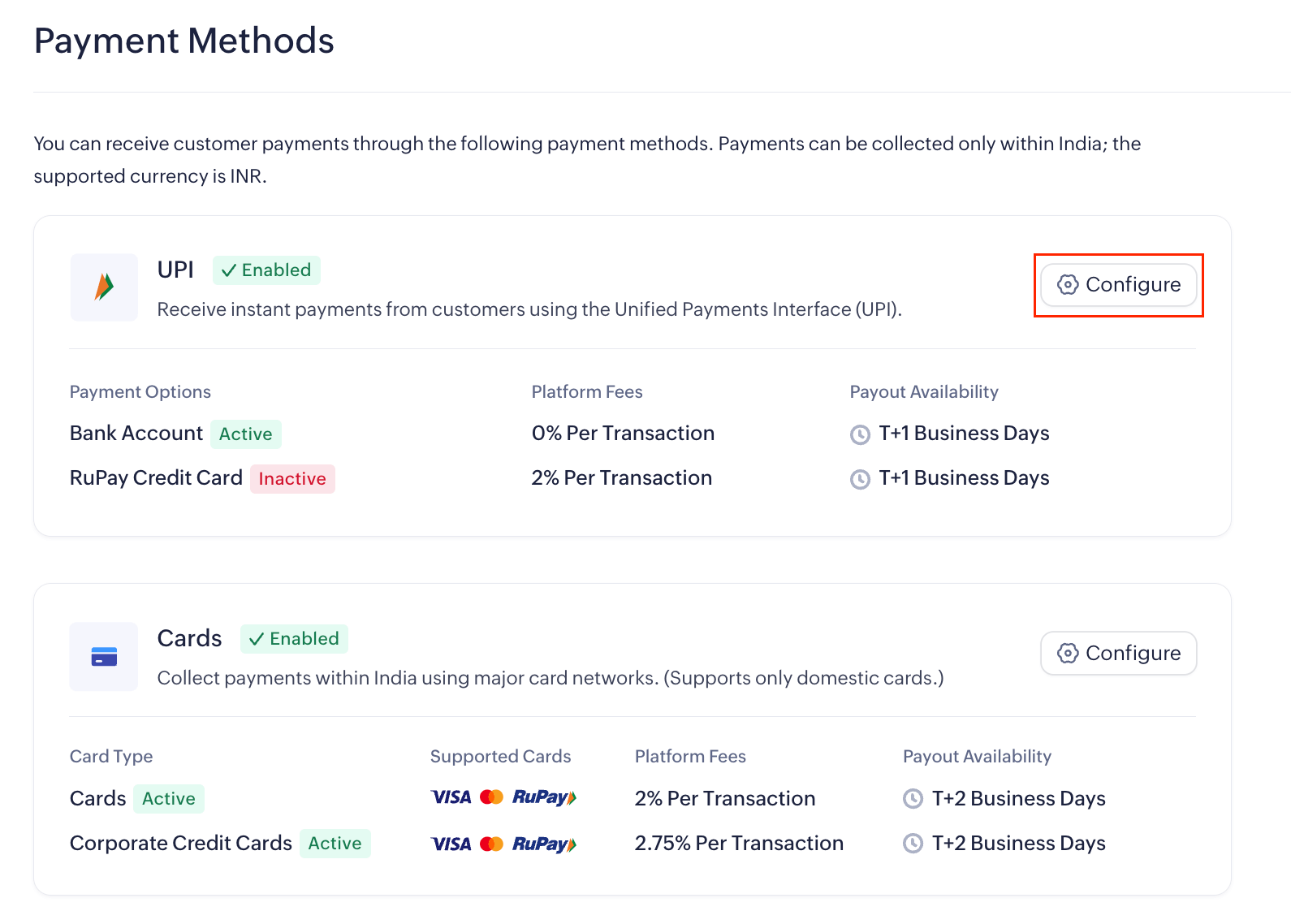The width and height of the screenshot is (1291, 924).
Task: Click the Cards row Active badge
Action: pyautogui.click(x=169, y=799)
